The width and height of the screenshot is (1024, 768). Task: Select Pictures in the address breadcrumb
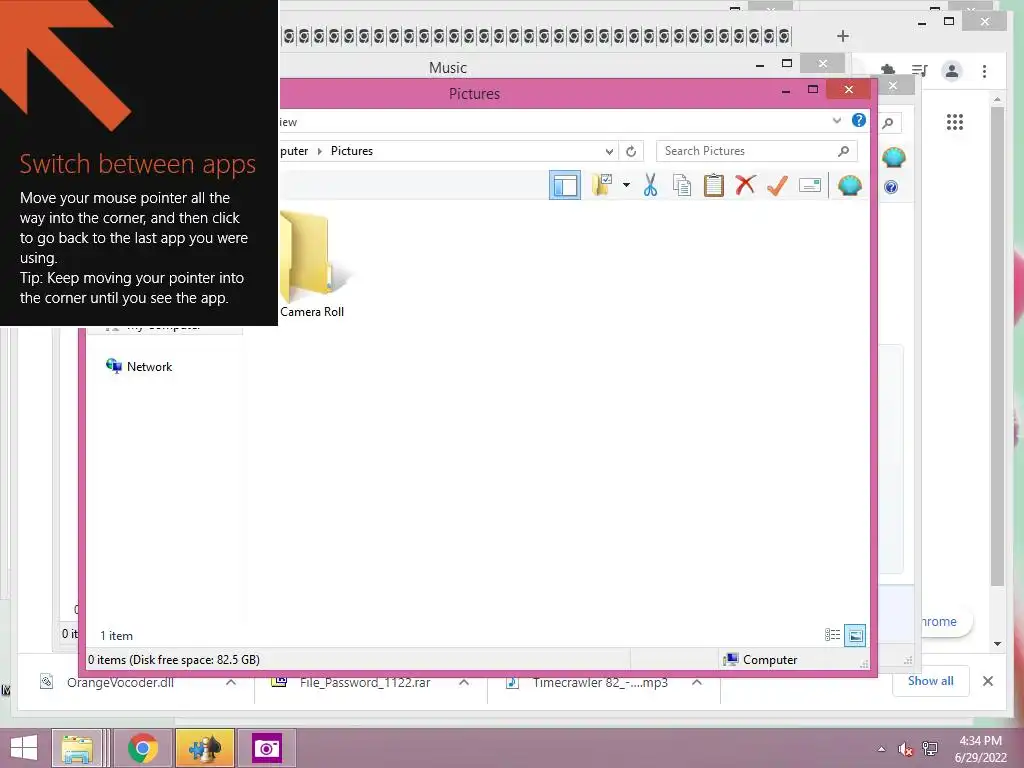351,151
